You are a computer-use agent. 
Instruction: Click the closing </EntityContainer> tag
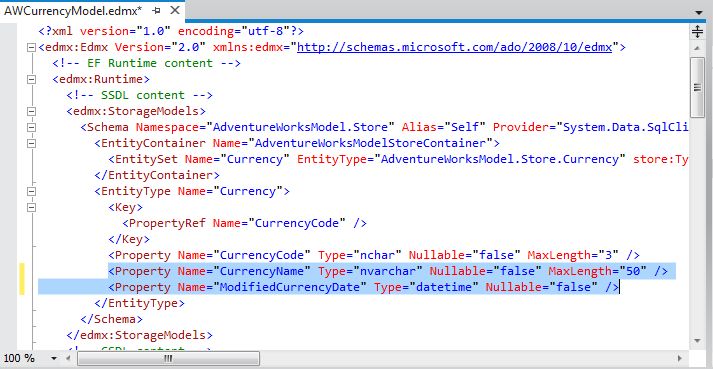(157, 175)
